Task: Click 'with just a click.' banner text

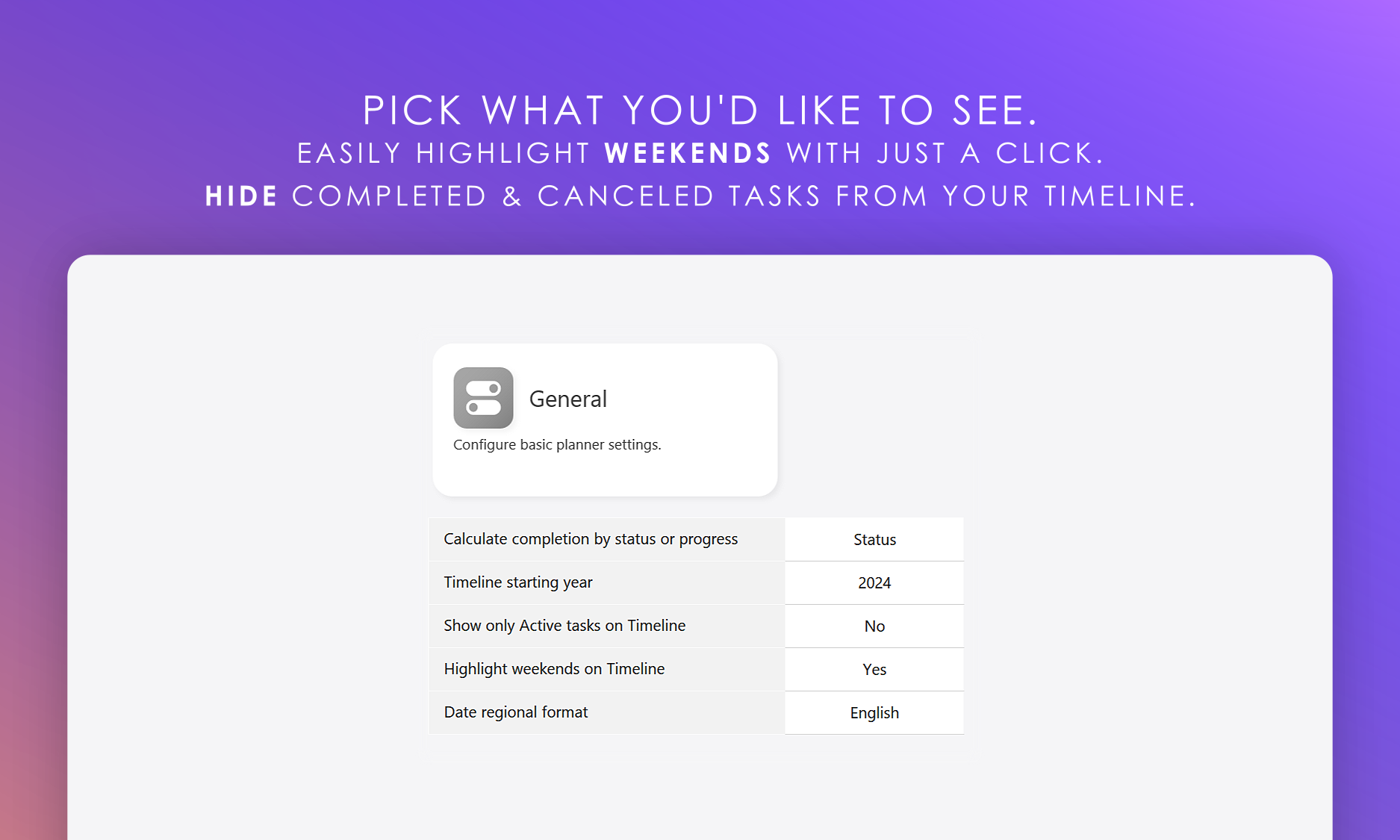Action: coord(945,154)
